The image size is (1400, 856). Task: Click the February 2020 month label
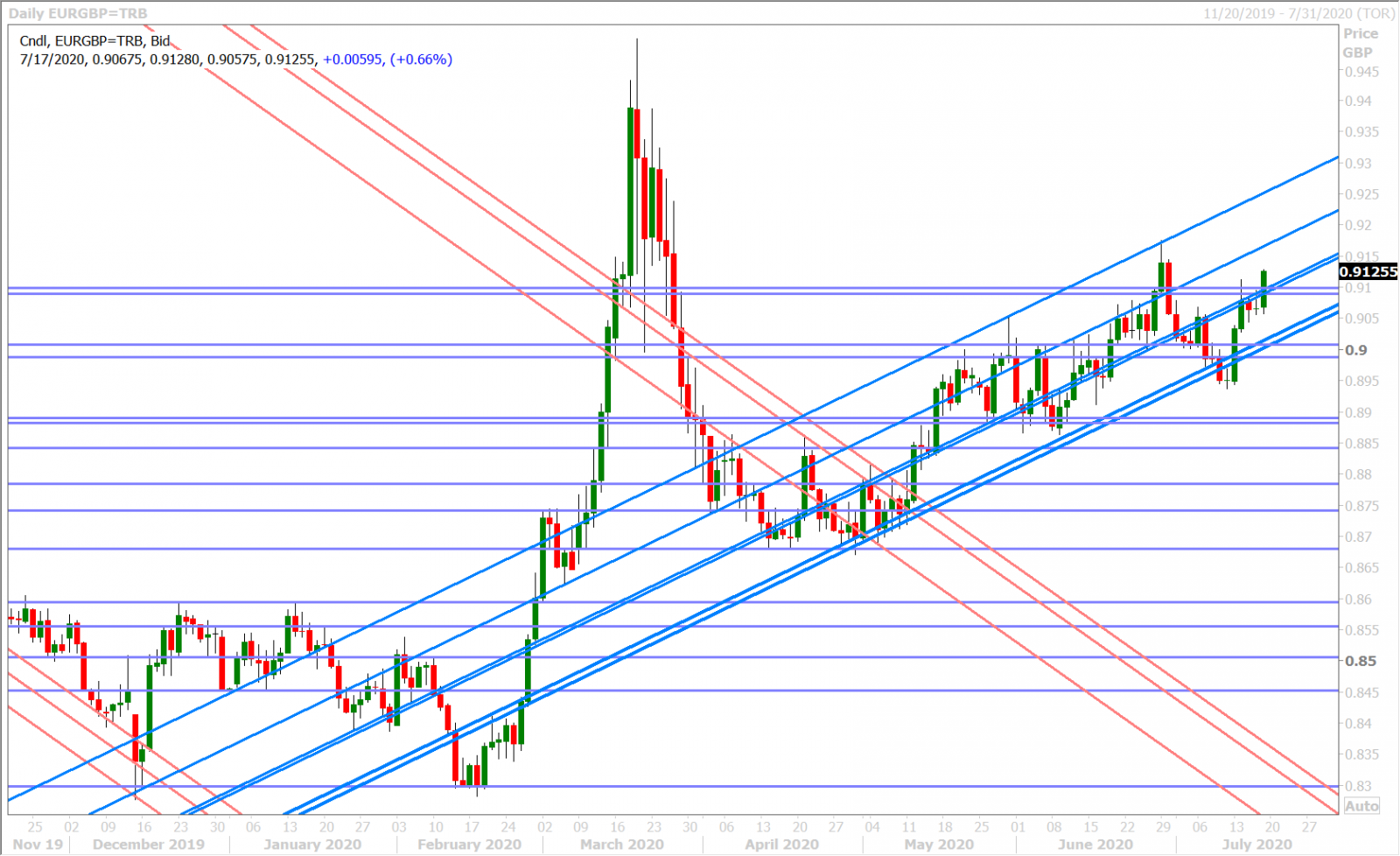point(470,845)
